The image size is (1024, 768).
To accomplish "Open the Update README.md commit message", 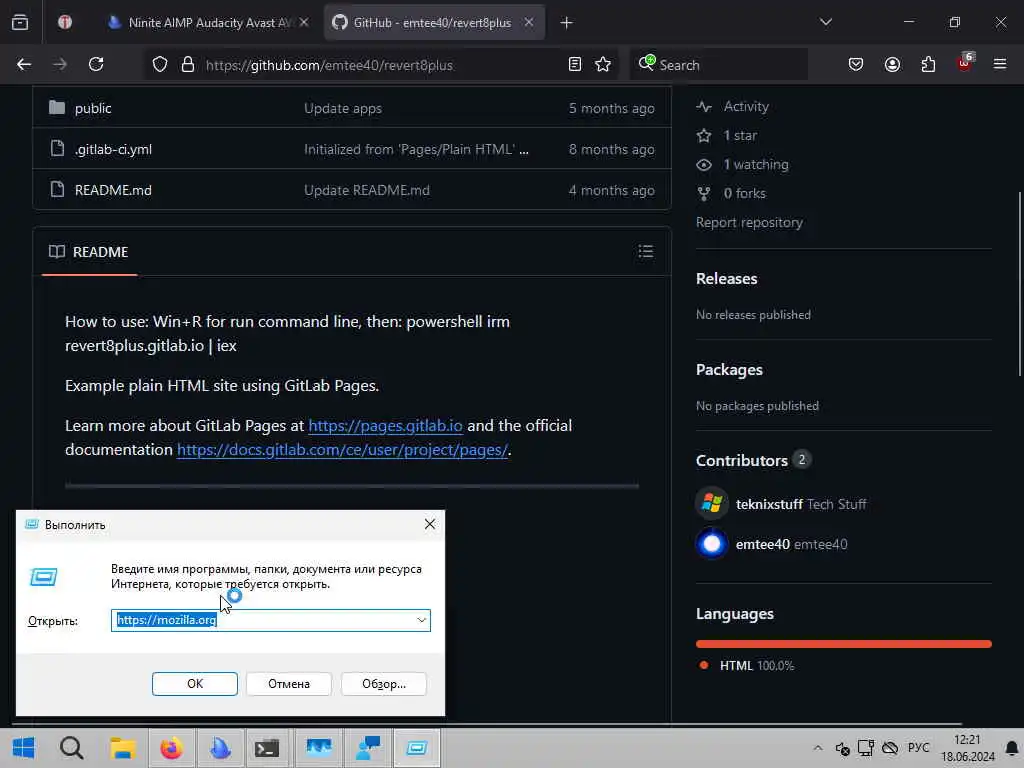I will tap(366, 190).
